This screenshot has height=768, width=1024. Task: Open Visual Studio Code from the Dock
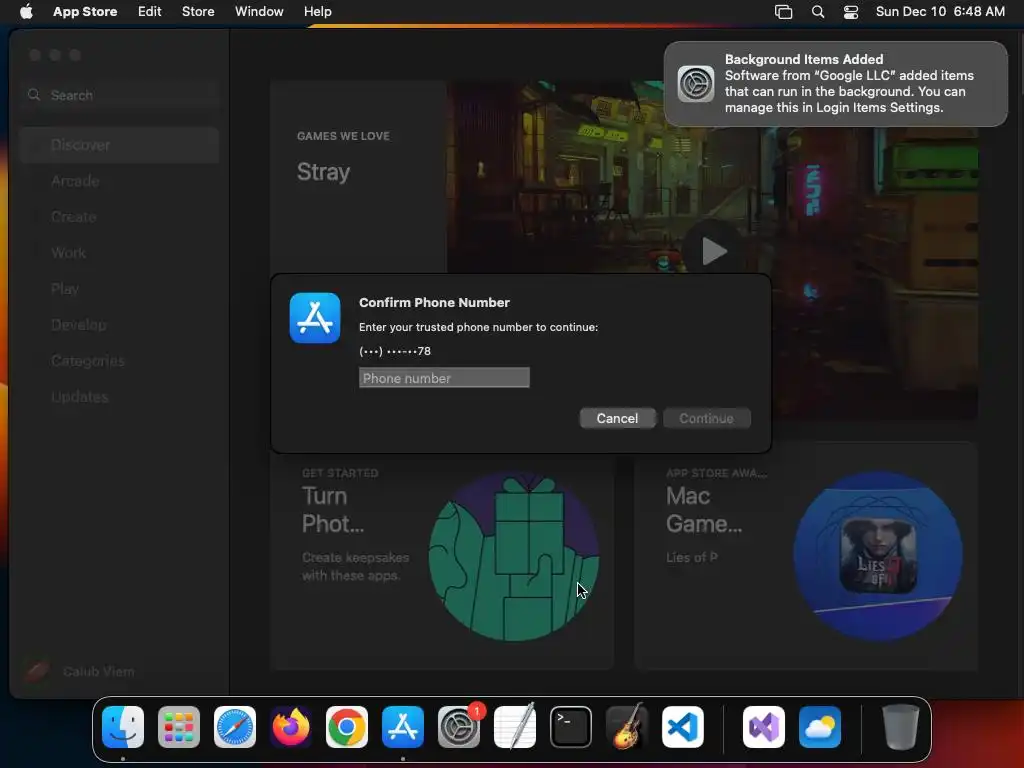[683, 727]
